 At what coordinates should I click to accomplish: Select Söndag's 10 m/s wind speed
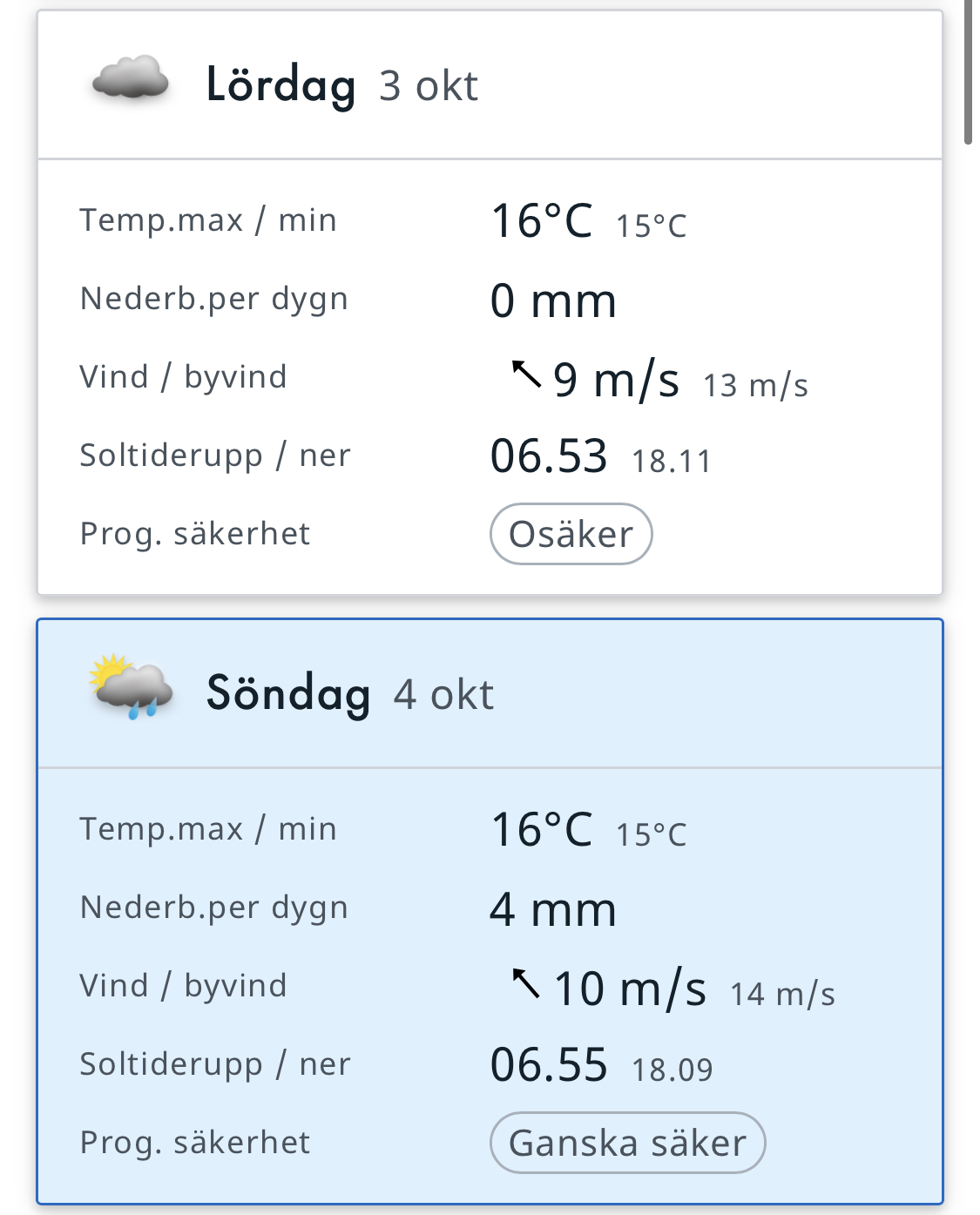pos(630,989)
